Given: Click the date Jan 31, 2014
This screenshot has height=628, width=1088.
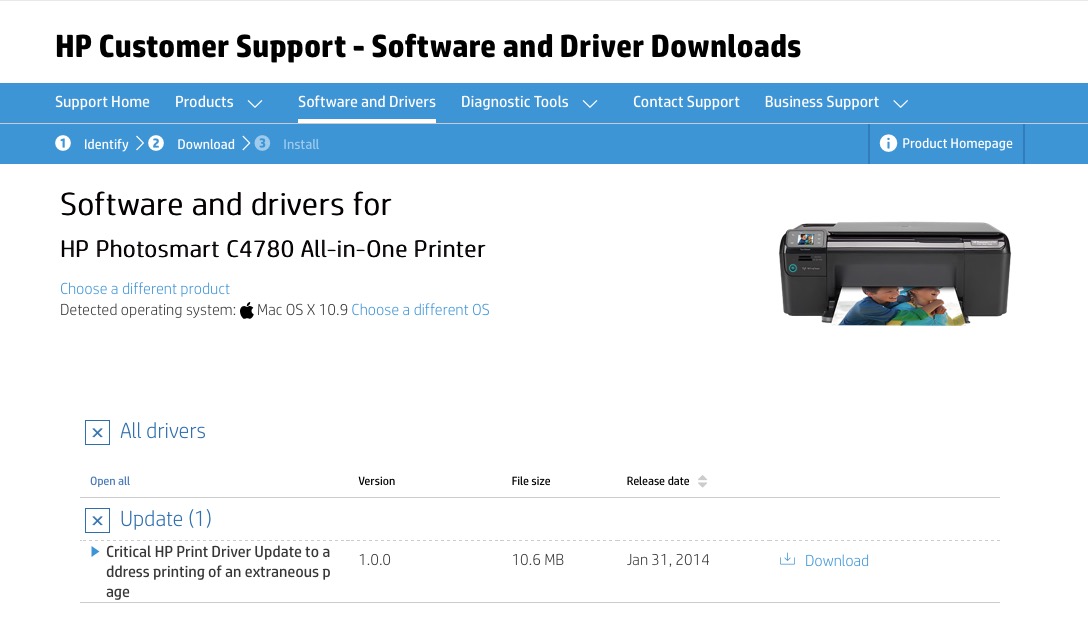Looking at the screenshot, I should coord(668,559).
